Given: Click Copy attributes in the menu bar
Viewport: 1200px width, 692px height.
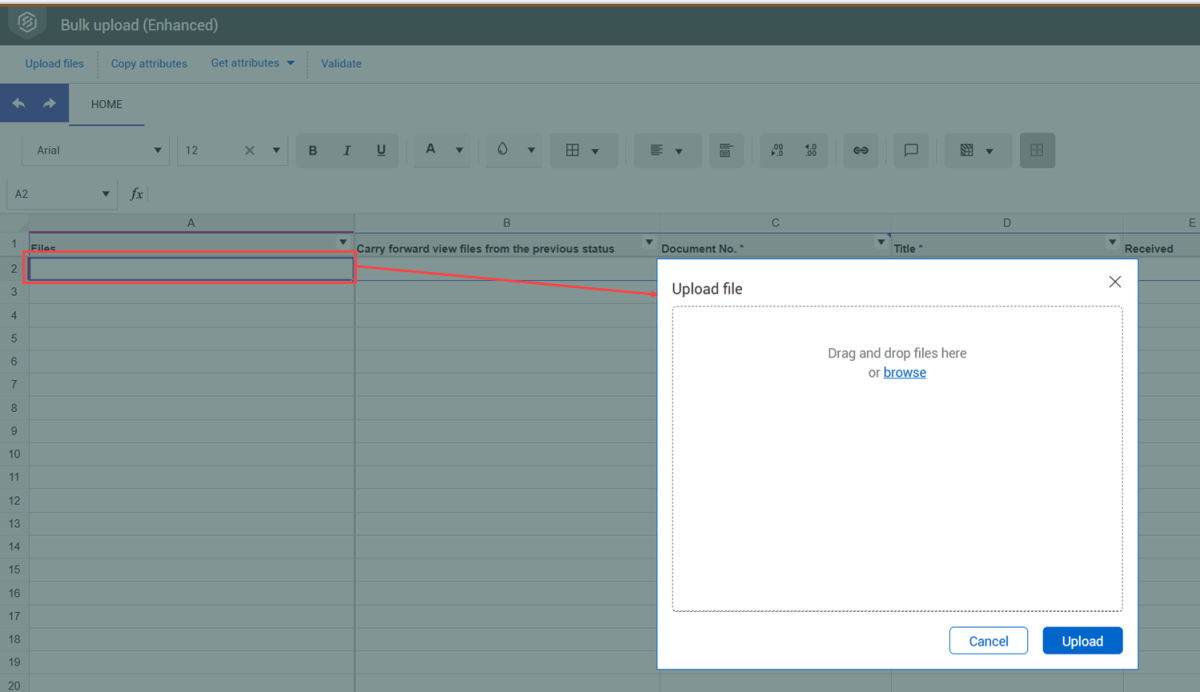Looking at the screenshot, I should (x=149, y=64).
